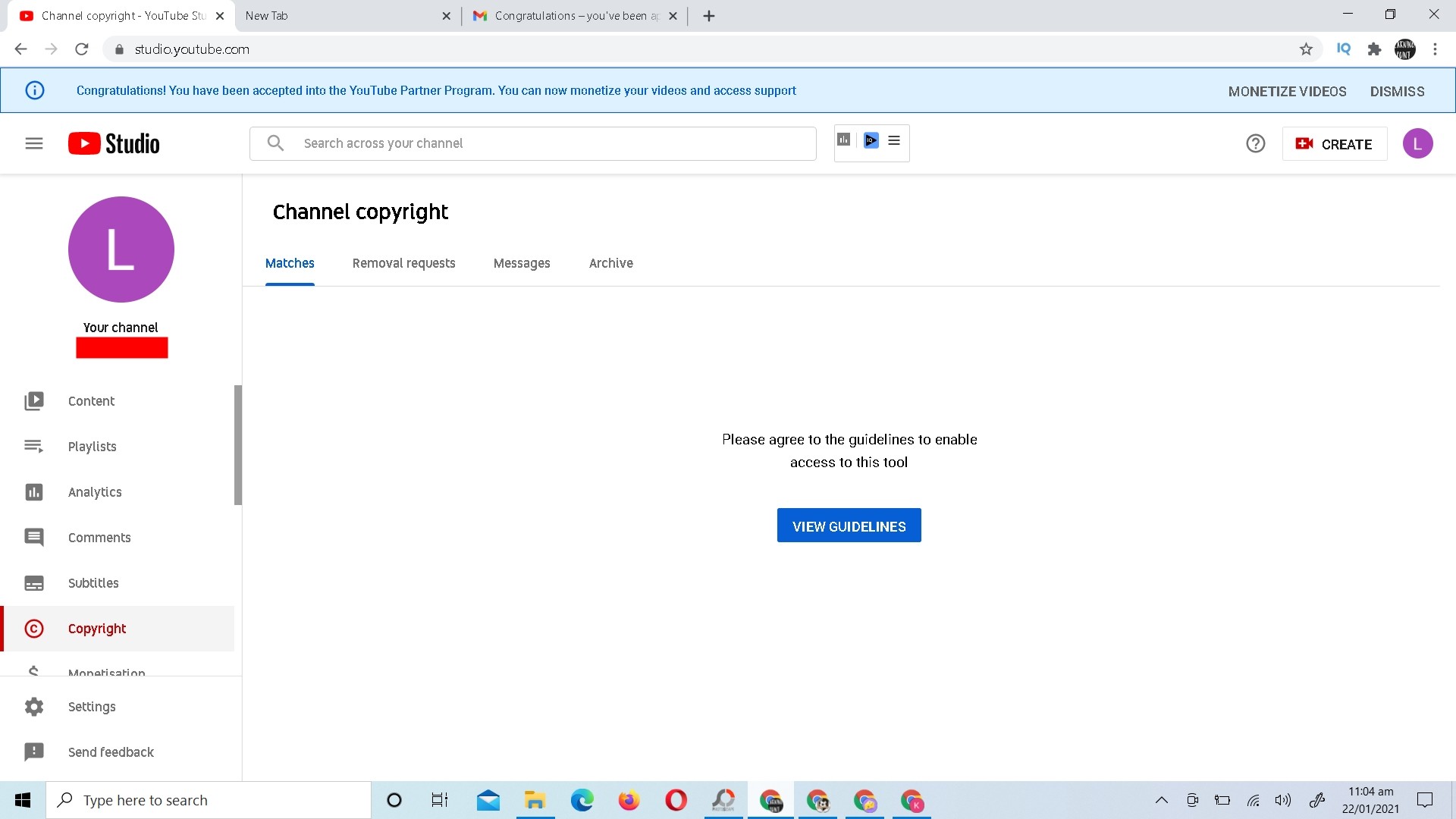Open the three-line extension menu beside search
The height and width of the screenshot is (819, 1456).
click(894, 140)
